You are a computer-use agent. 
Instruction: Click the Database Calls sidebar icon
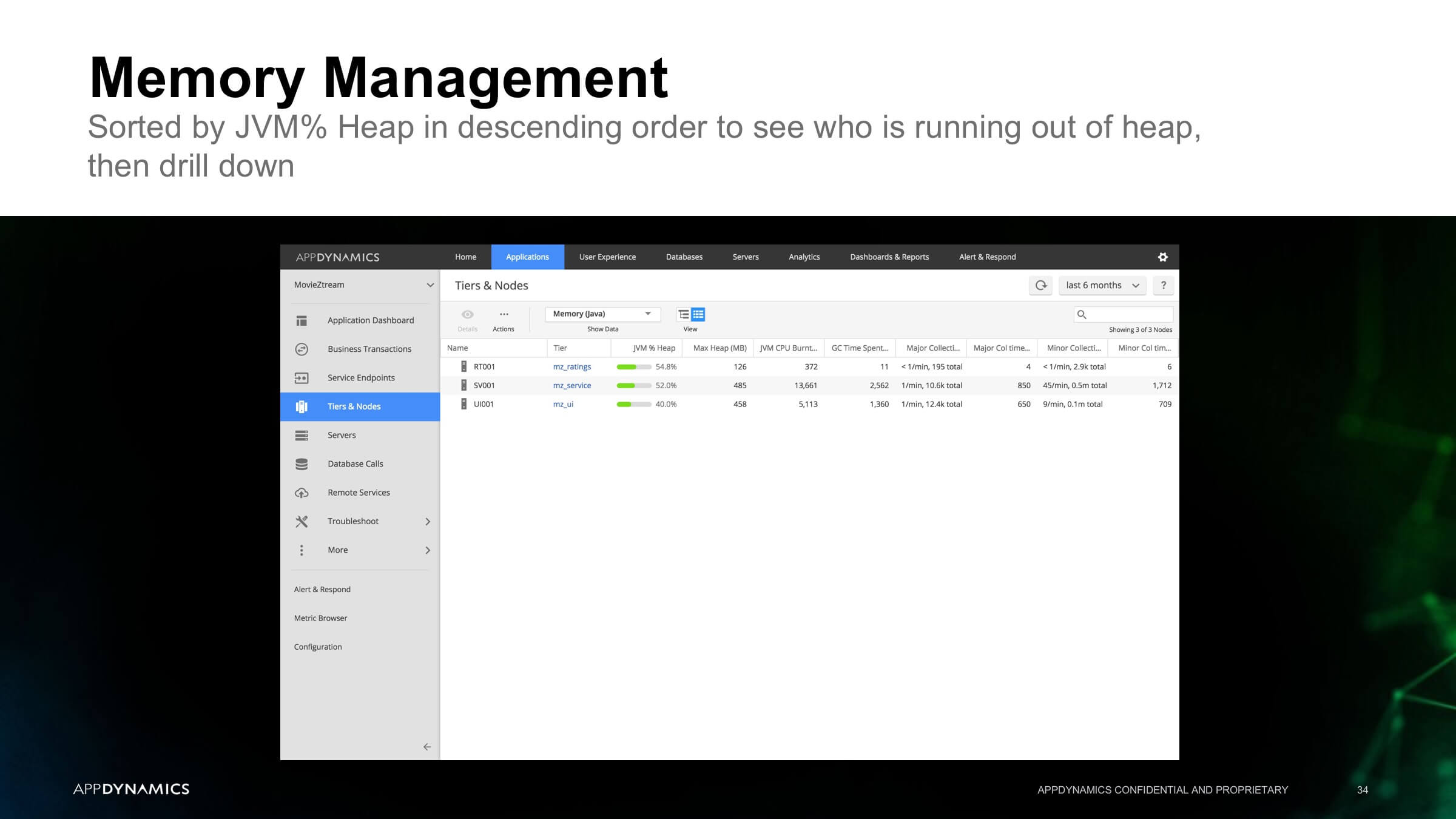(x=302, y=464)
